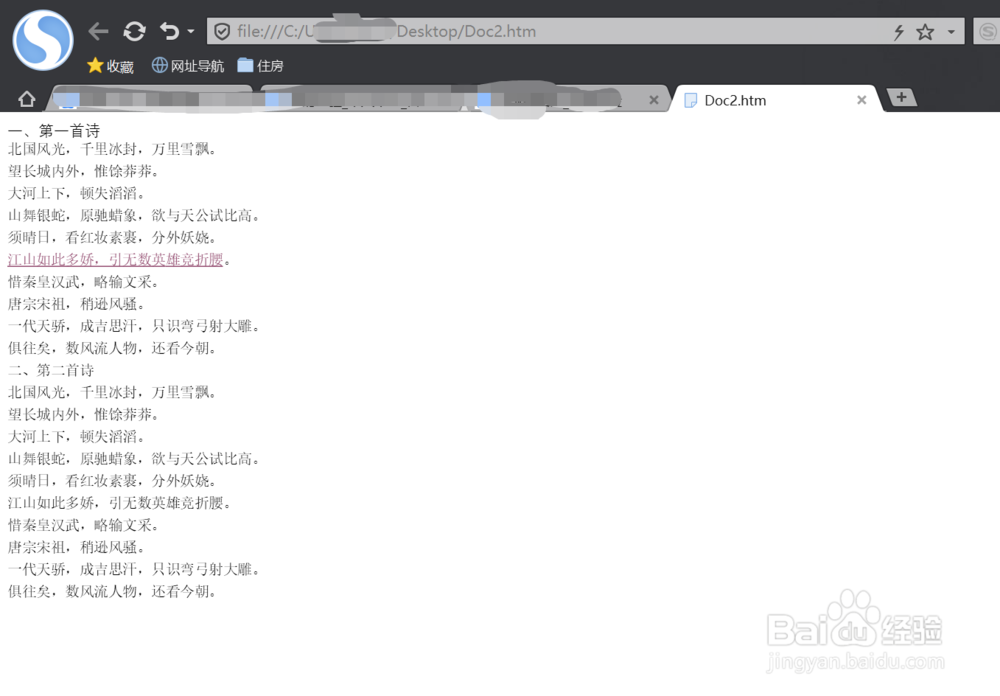Click the Sogou browser logo
Image resolution: width=1000 pixels, height=696 pixels.
pyautogui.click(x=42, y=40)
